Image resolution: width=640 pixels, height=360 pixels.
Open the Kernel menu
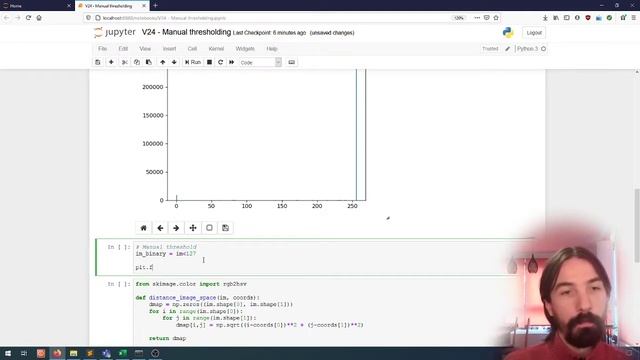(216, 49)
